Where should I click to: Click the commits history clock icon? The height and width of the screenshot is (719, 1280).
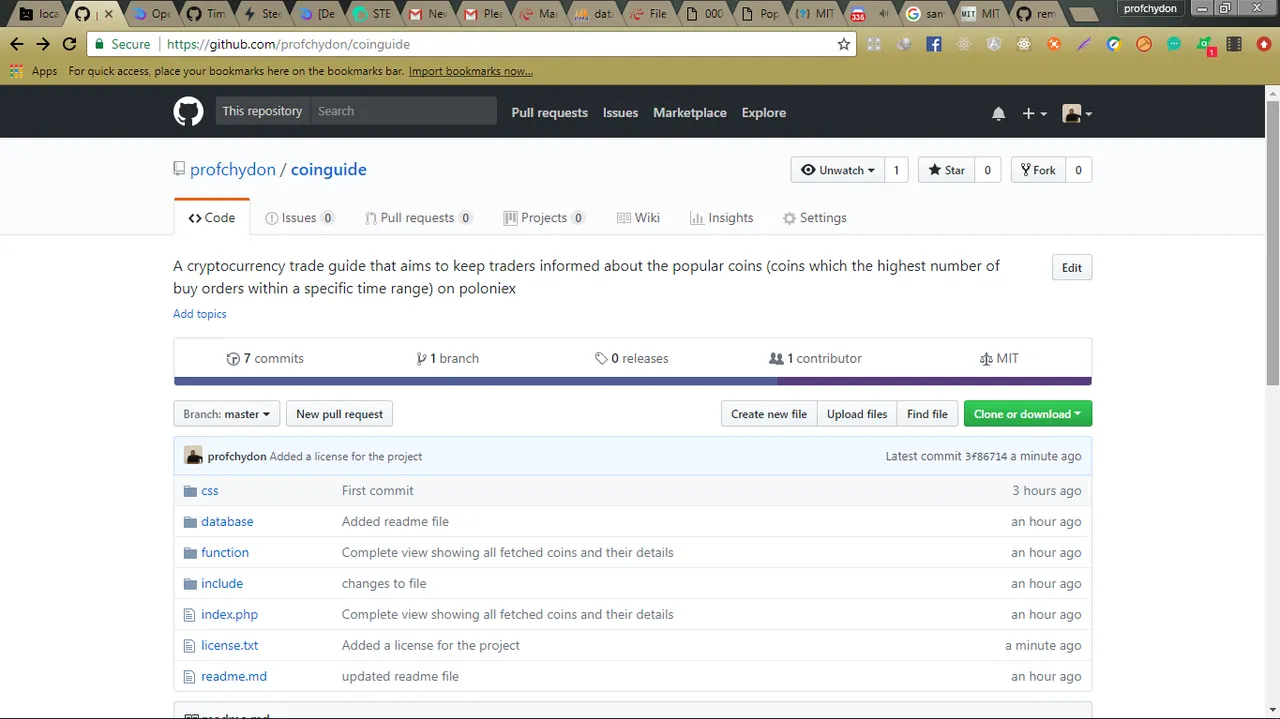coord(233,359)
